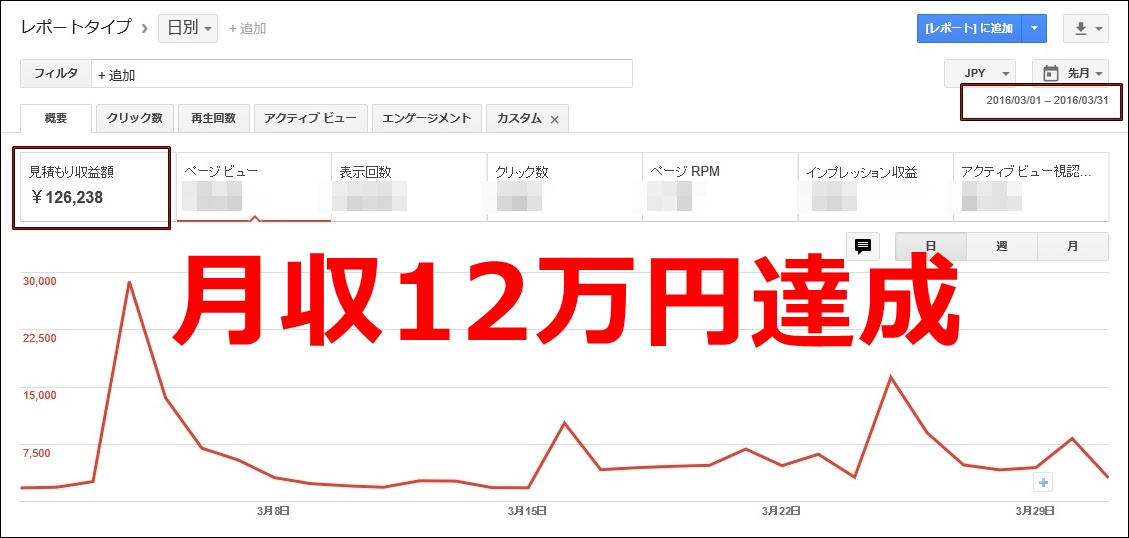
Task: Click the ￥126,238 revenue value
Action: point(67,197)
